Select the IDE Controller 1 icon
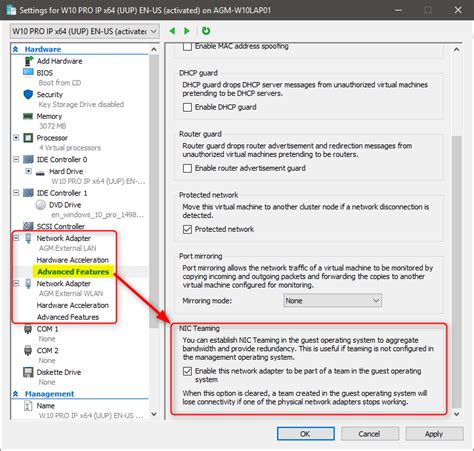This screenshot has width=474, height=451. [x=28, y=193]
